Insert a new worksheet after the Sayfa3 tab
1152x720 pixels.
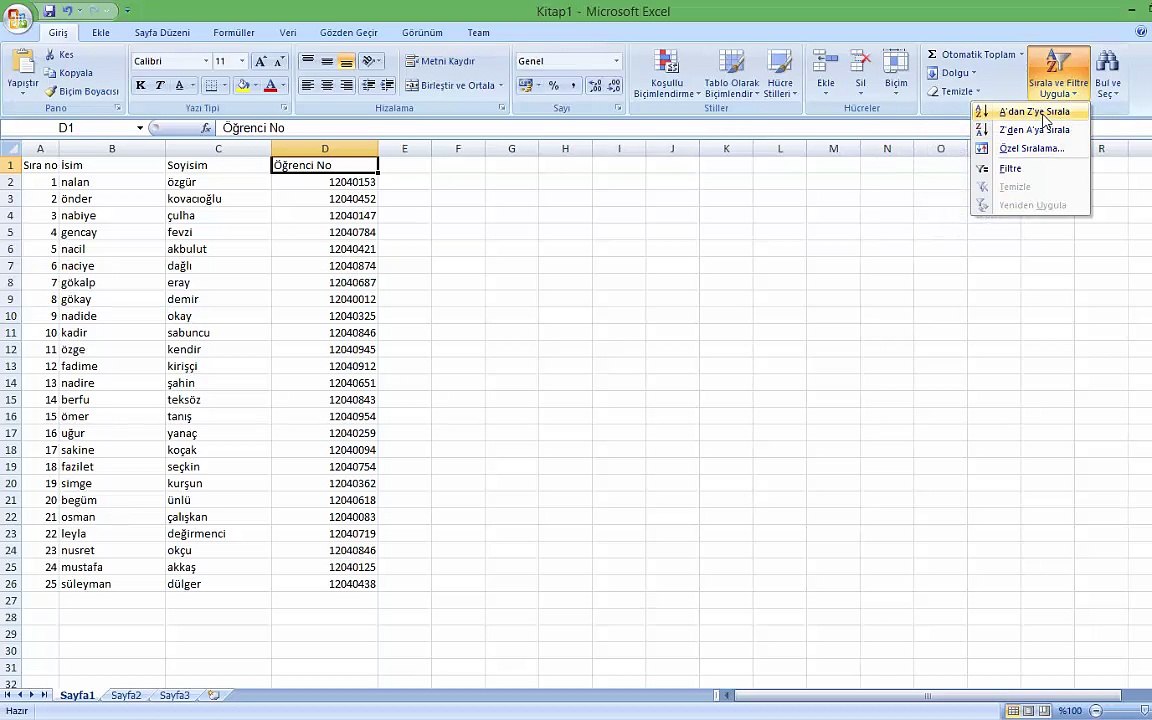point(214,695)
